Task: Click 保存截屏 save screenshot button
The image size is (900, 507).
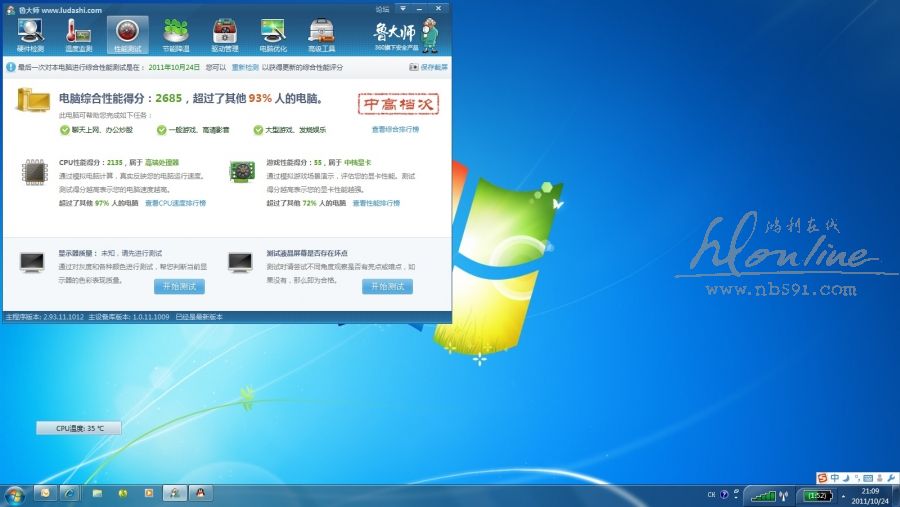Action: tap(428, 67)
